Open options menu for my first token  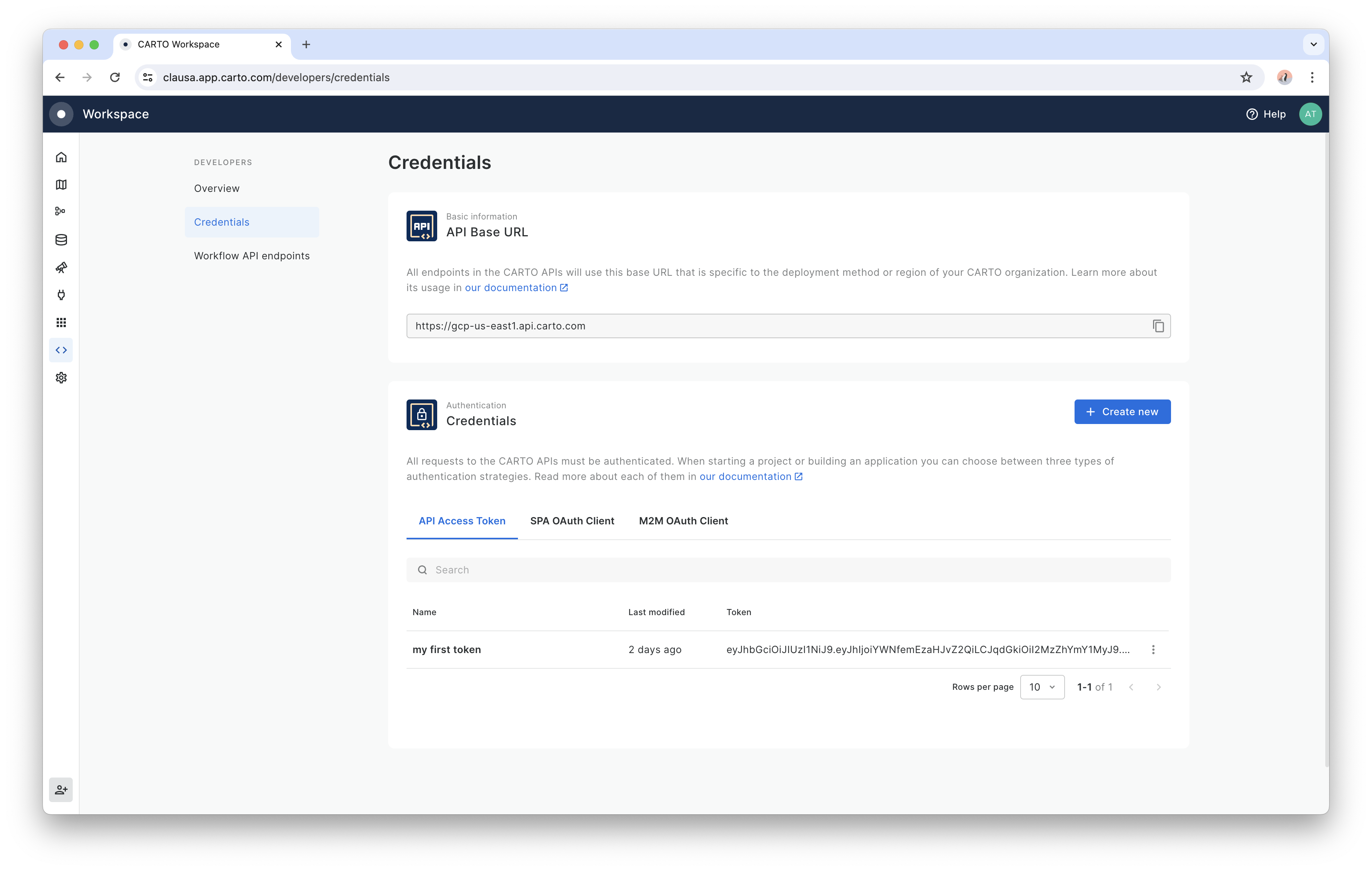[1153, 650]
